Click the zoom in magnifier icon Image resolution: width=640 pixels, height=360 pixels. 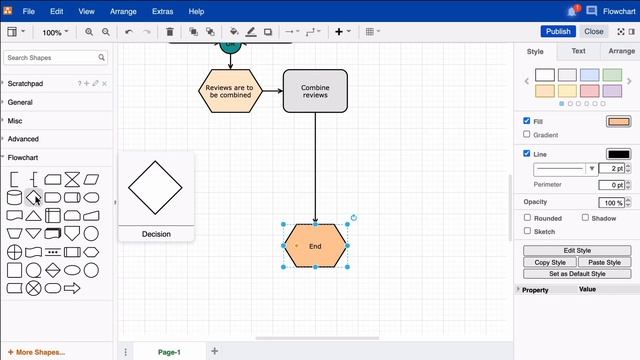(x=89, y=32)
